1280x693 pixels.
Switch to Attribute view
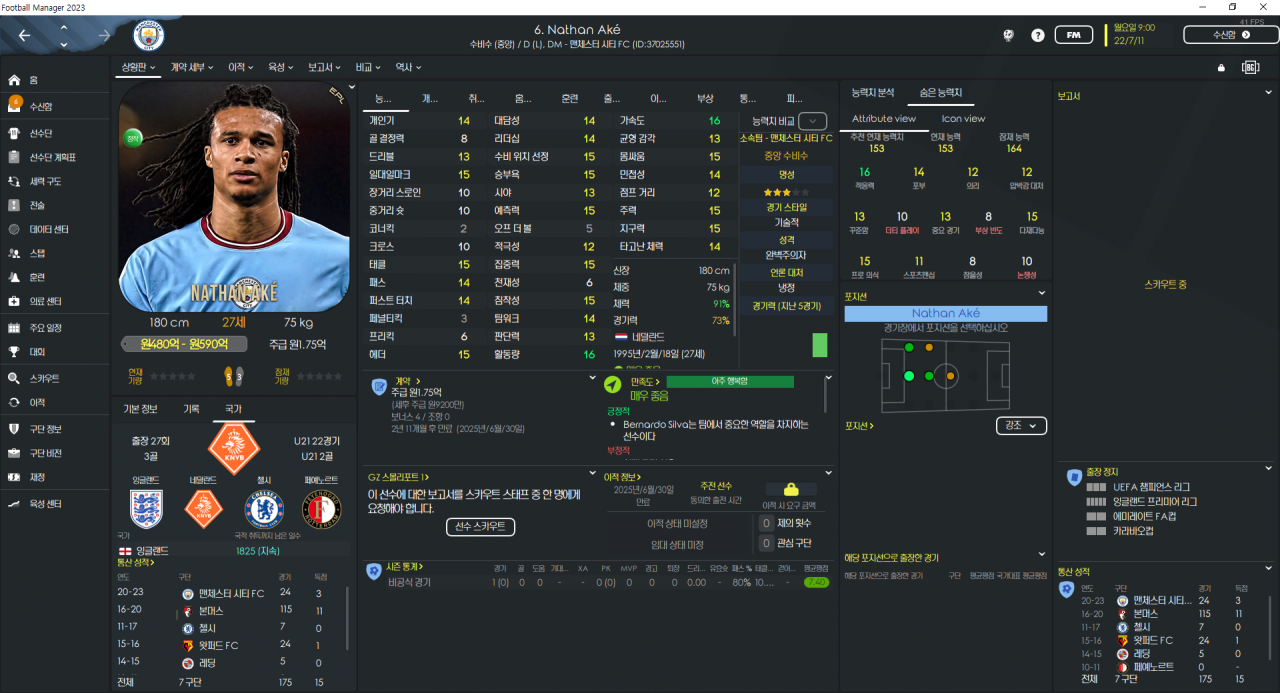(884, 118)
